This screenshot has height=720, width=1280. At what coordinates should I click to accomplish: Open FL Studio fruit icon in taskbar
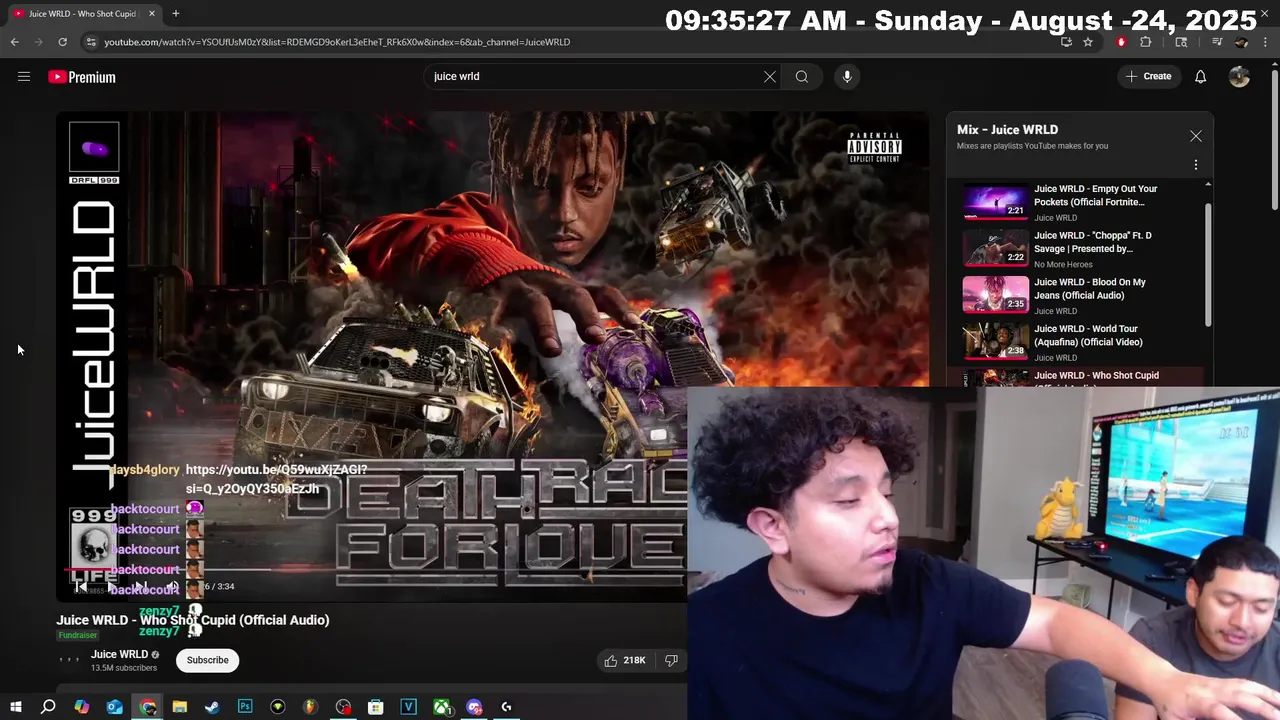click(310, 707)
